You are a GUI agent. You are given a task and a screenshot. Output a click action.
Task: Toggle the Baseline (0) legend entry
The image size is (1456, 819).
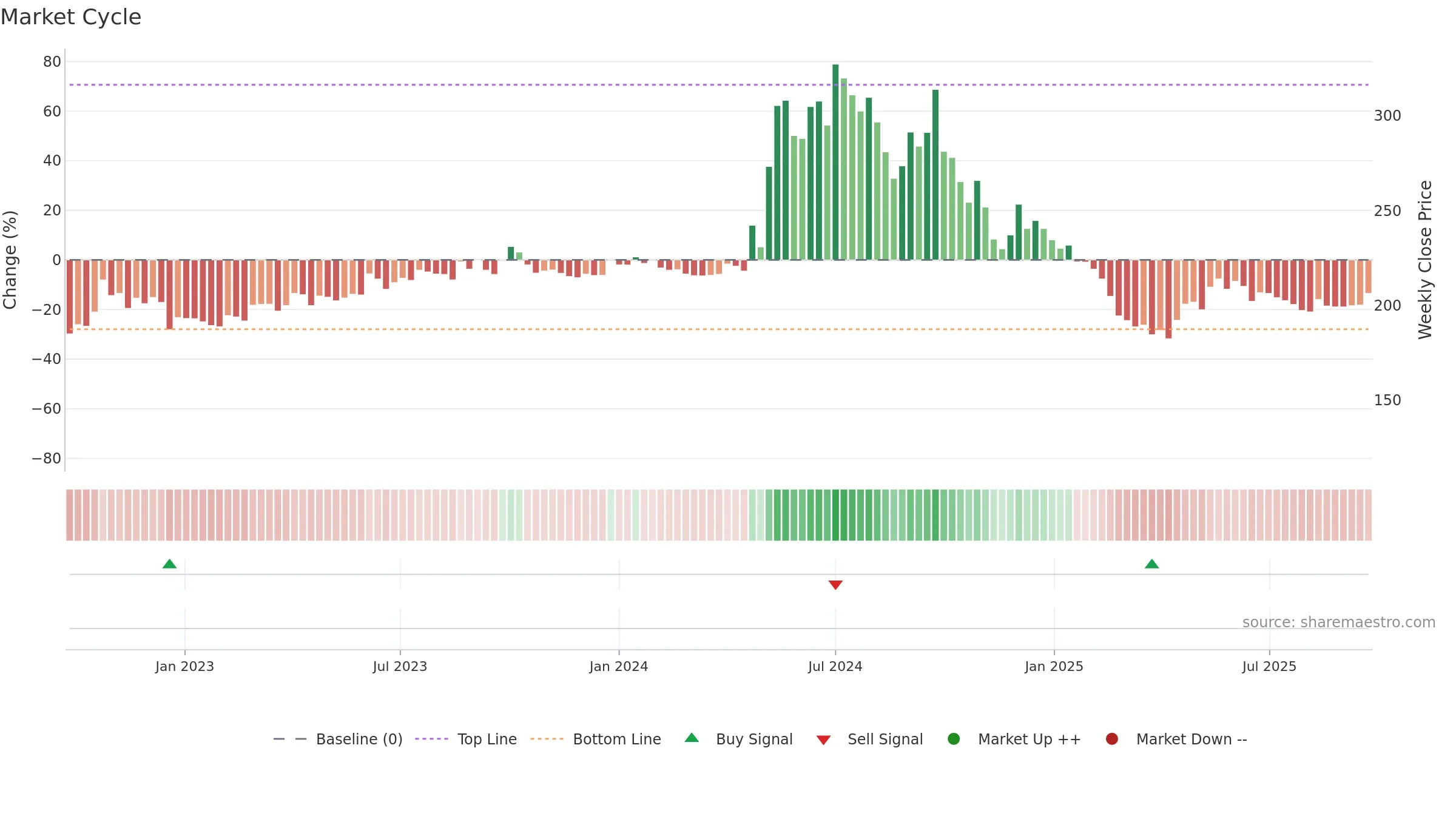tap(338, 739)
